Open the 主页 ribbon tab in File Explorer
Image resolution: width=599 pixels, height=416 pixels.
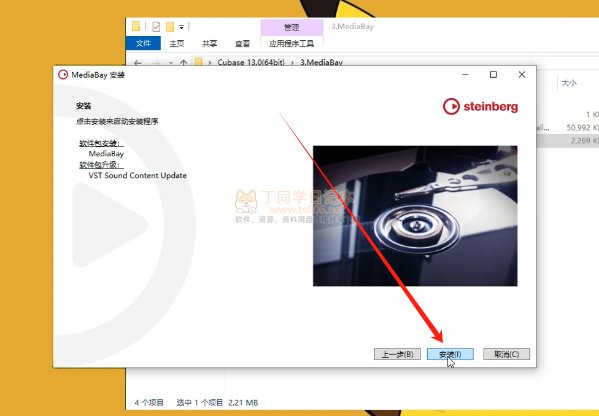click(176, 44)
